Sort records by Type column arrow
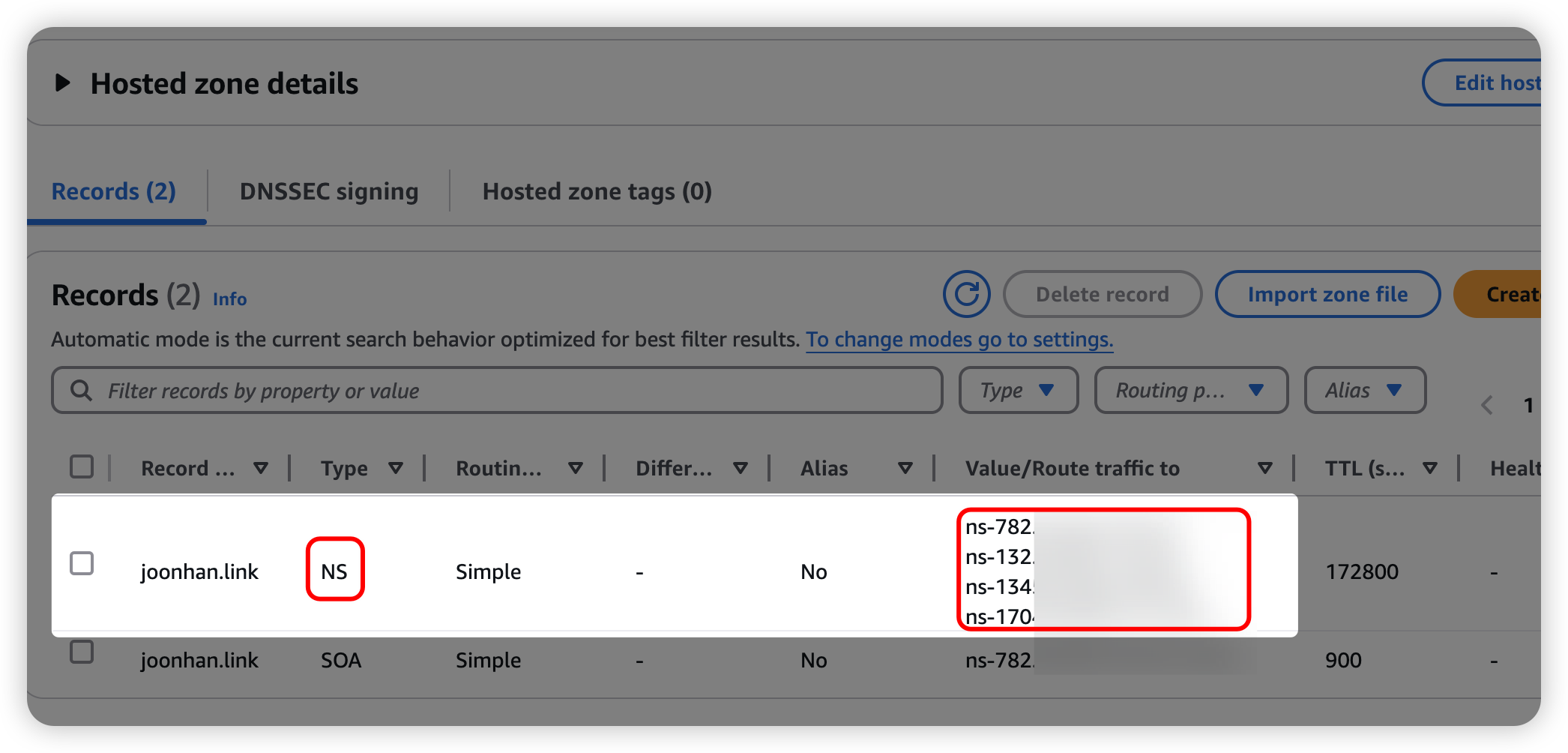 pyautogui.click(x=396, y=468)
